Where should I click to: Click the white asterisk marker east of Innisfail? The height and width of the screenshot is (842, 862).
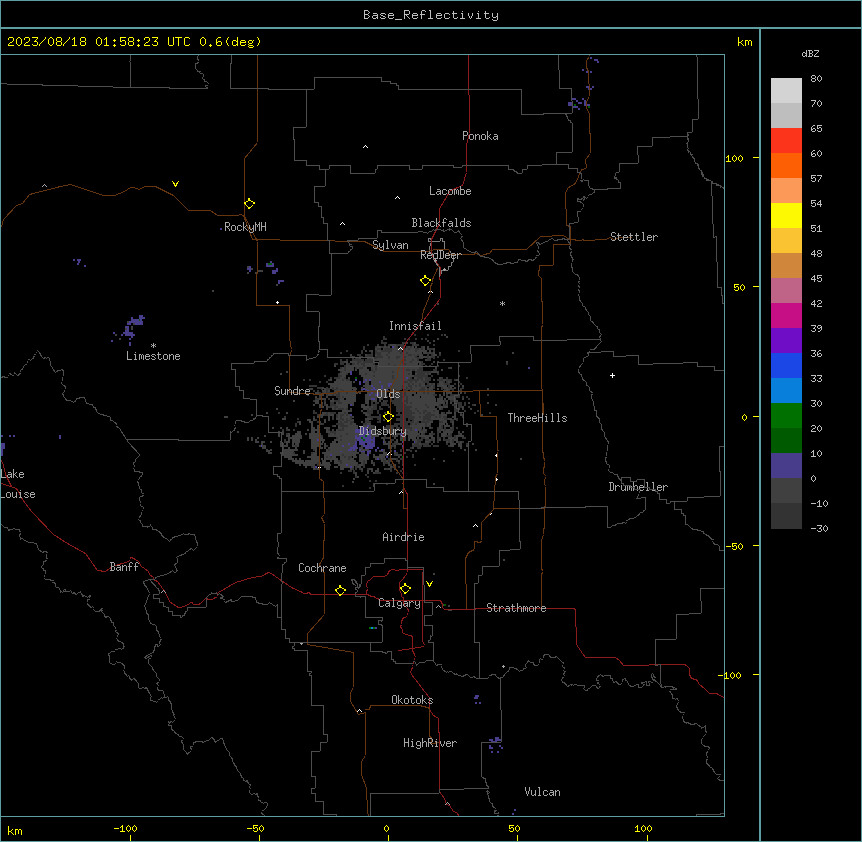[502, 303]
